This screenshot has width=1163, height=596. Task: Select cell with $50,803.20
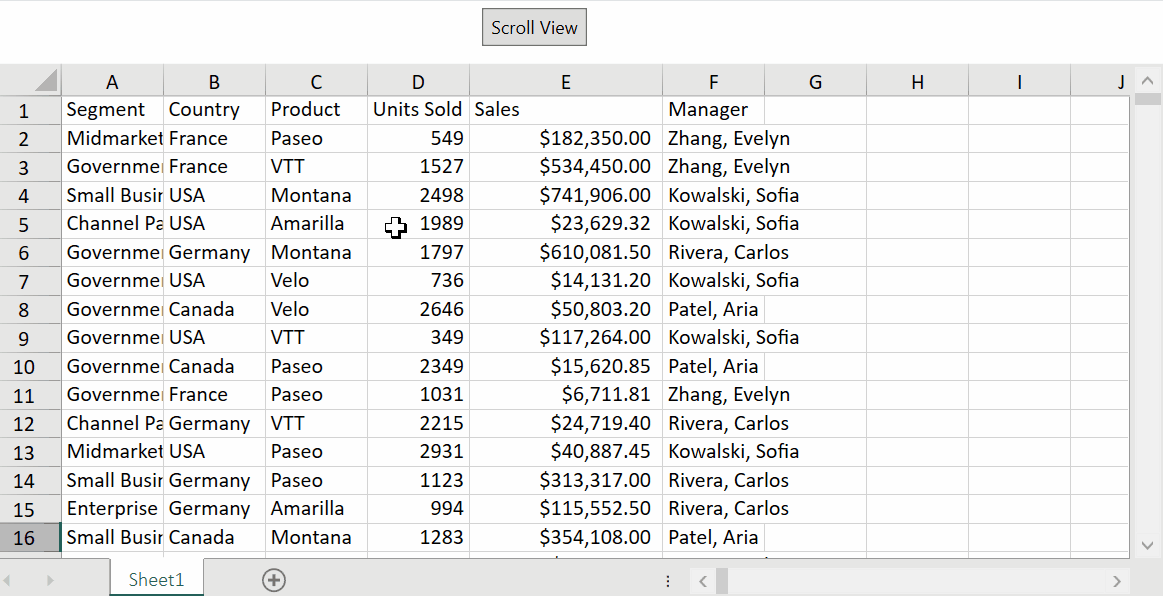click(x=566, y=310)
